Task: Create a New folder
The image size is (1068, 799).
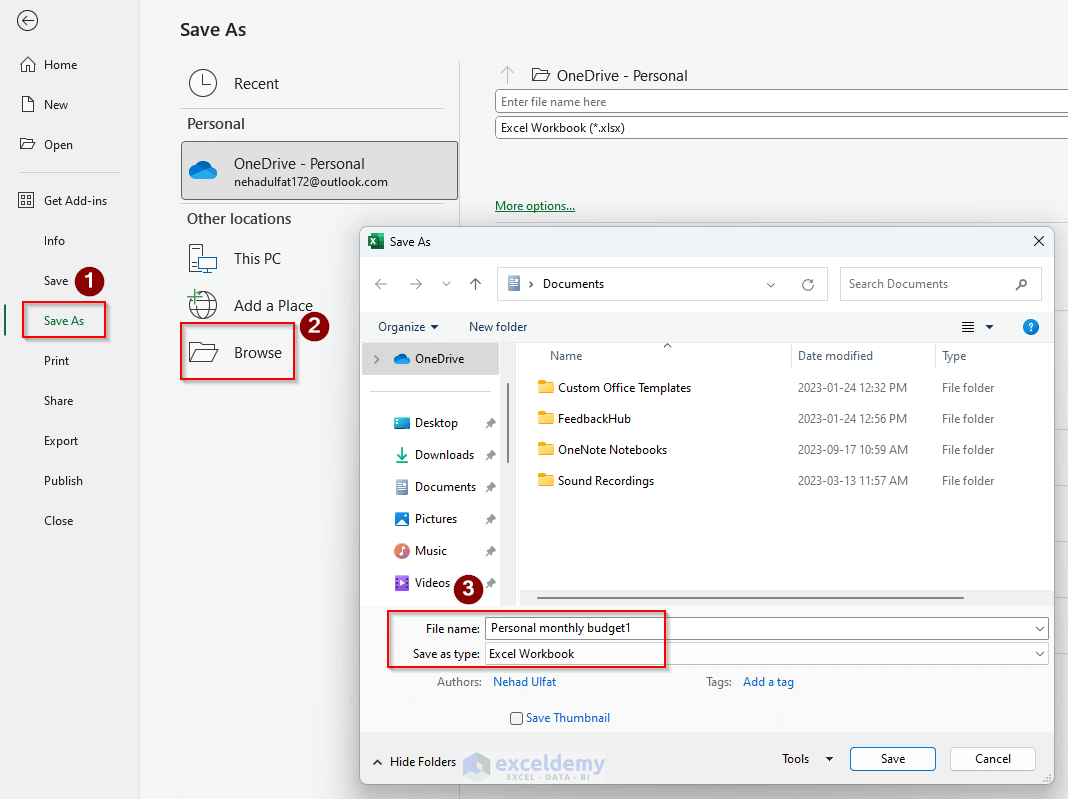Action: click(498, 327)
